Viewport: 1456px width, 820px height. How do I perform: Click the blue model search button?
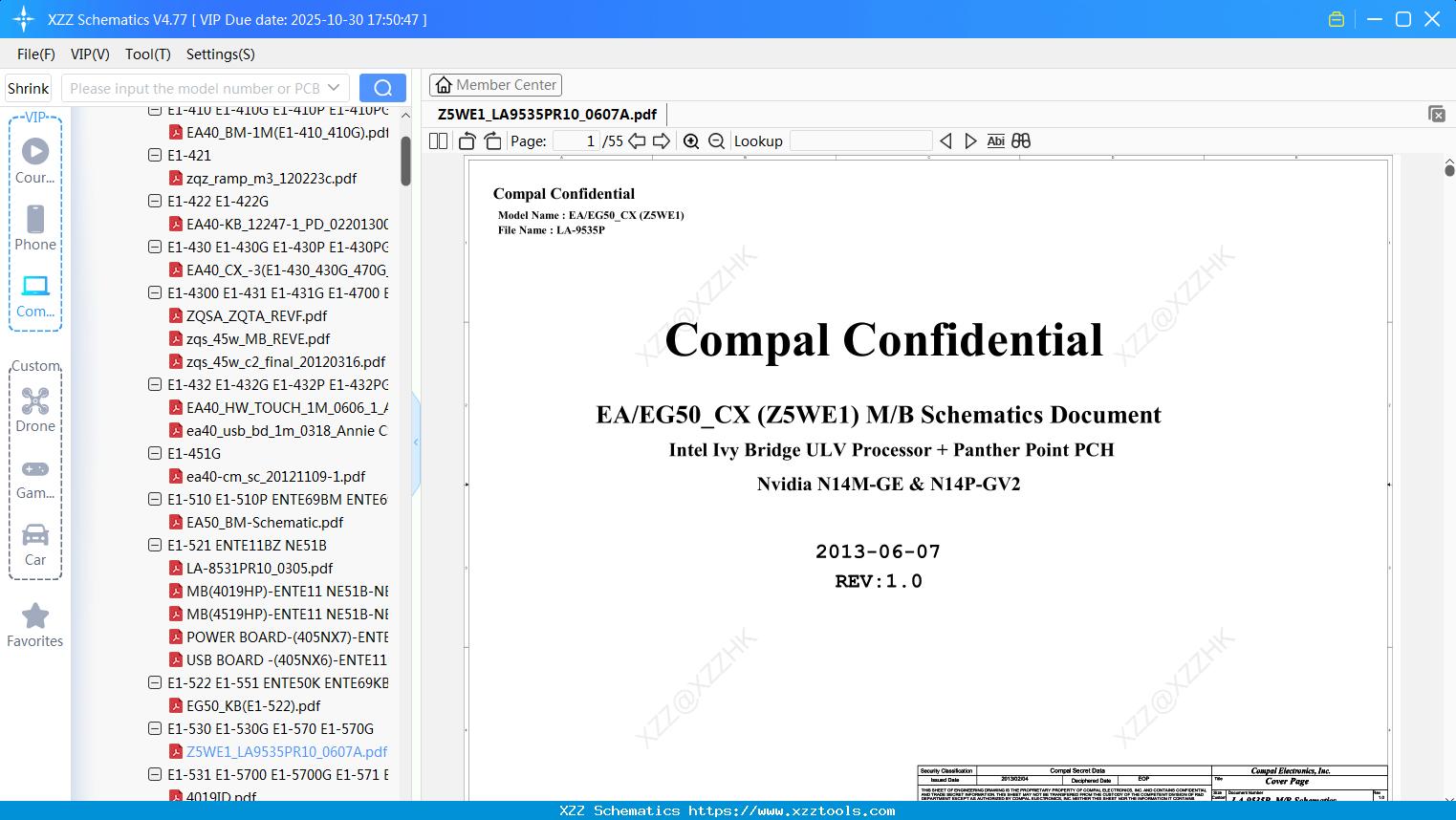[382, 88]
